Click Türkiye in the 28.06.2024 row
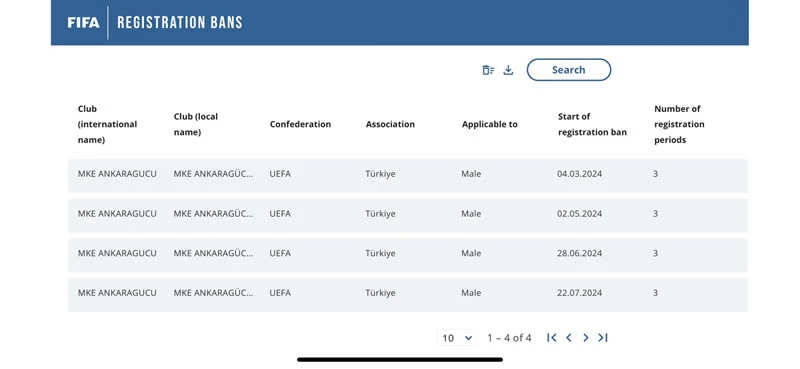Screen dimensions: 800x369 point(380,253)
